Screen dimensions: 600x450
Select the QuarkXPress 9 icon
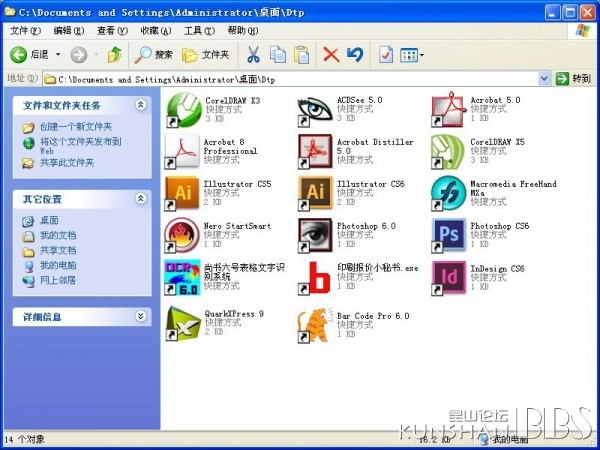click(x=184, y=324)
